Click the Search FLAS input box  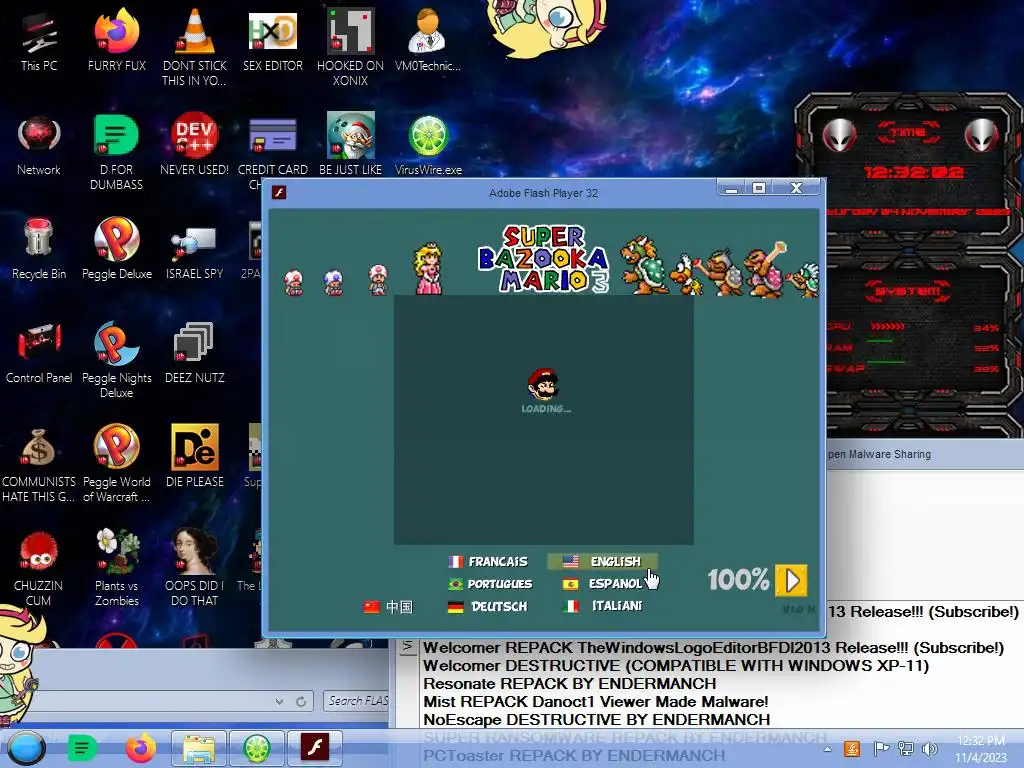coord(357,701)
